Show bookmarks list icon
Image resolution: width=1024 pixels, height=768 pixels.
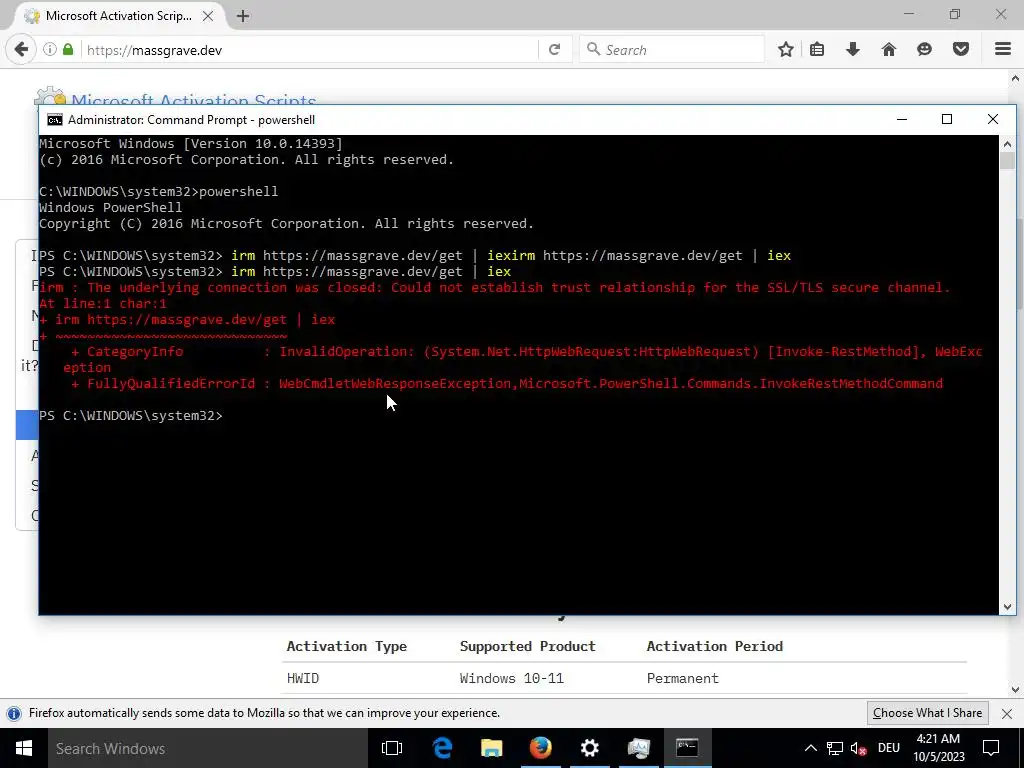[x=817, y=50]
